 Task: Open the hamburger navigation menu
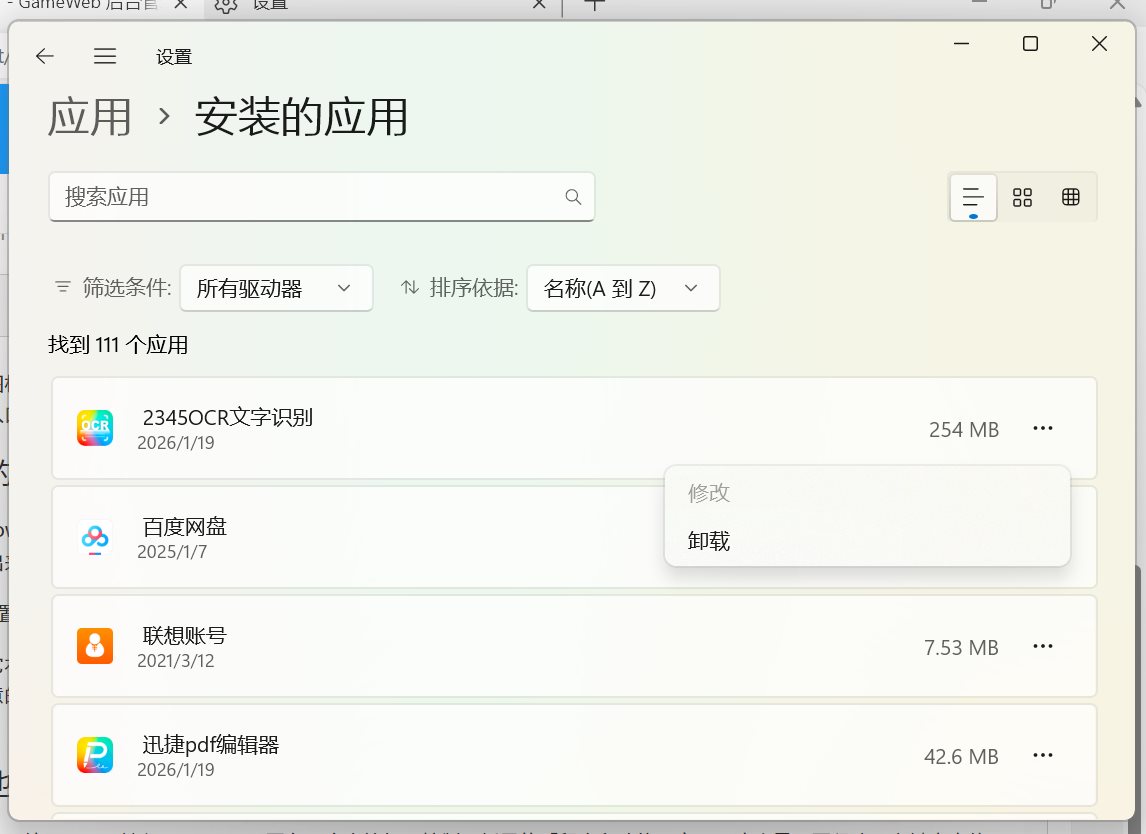pyautogui.click(x=105, y=56)
